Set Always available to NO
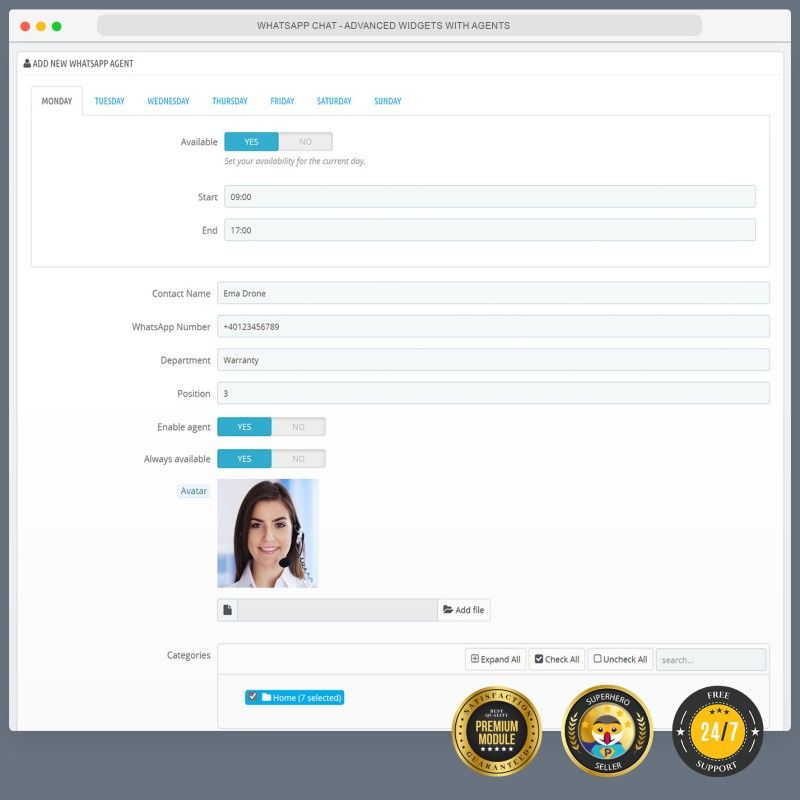This screenshot has height=800, width=800. [x=298, y=459]
